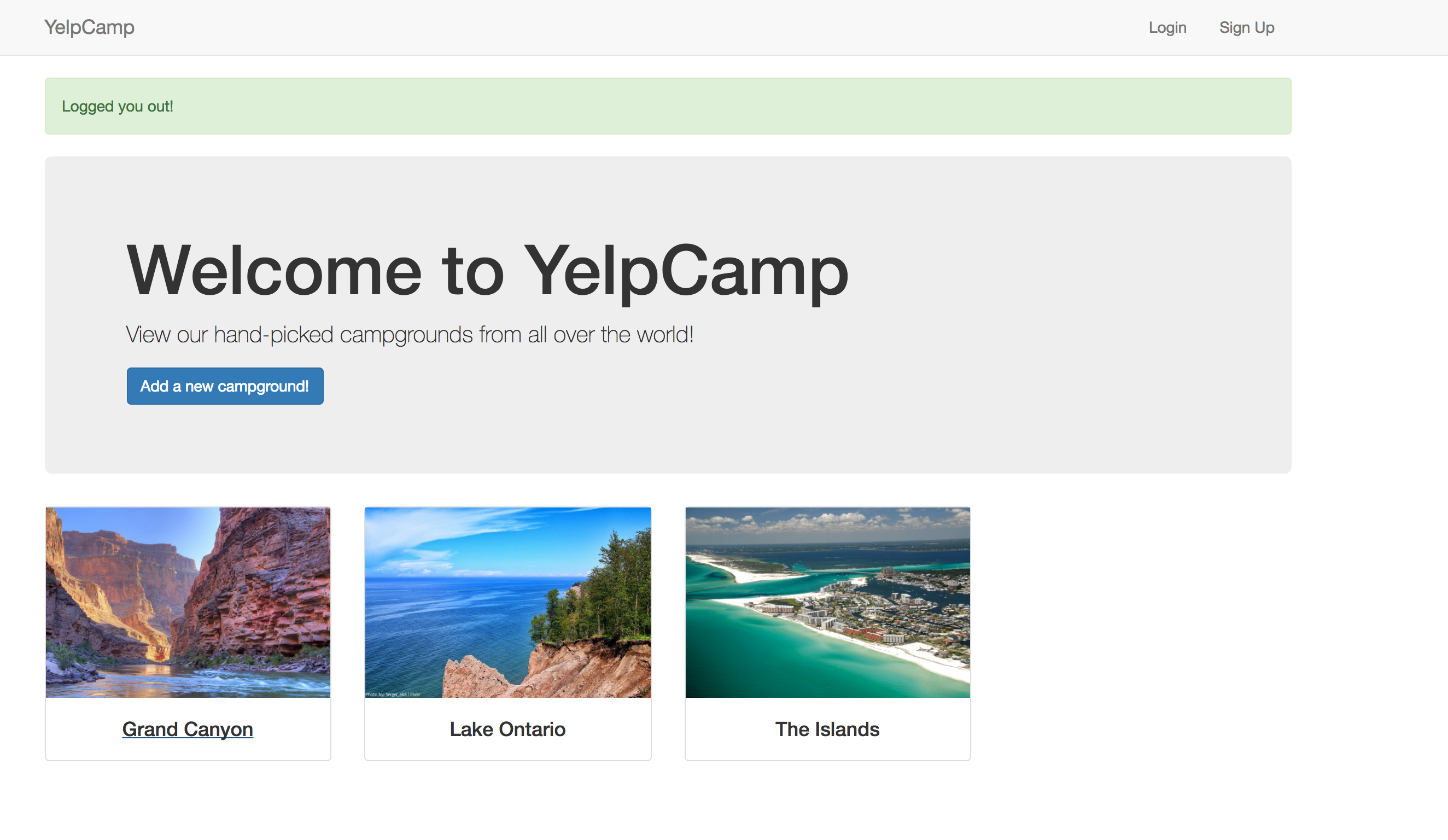Open the Lake Ontario title

click(507, 729)
